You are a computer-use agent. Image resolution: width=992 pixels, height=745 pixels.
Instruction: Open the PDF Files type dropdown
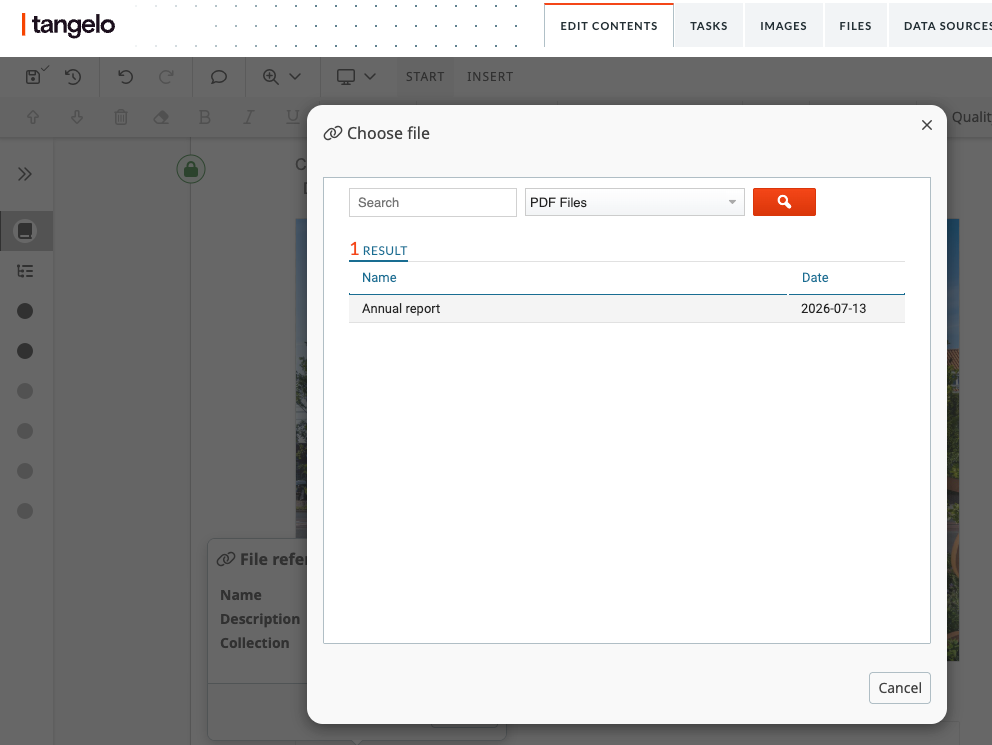(635, 202)
